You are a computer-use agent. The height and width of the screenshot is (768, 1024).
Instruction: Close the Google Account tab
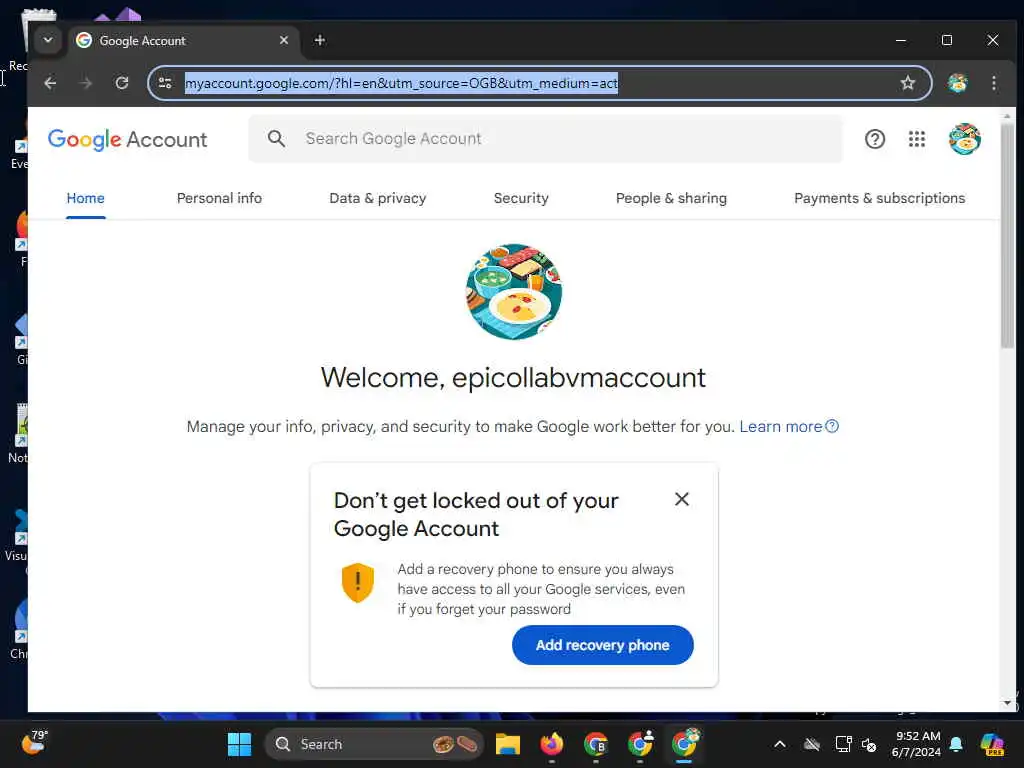pos(284,40)
